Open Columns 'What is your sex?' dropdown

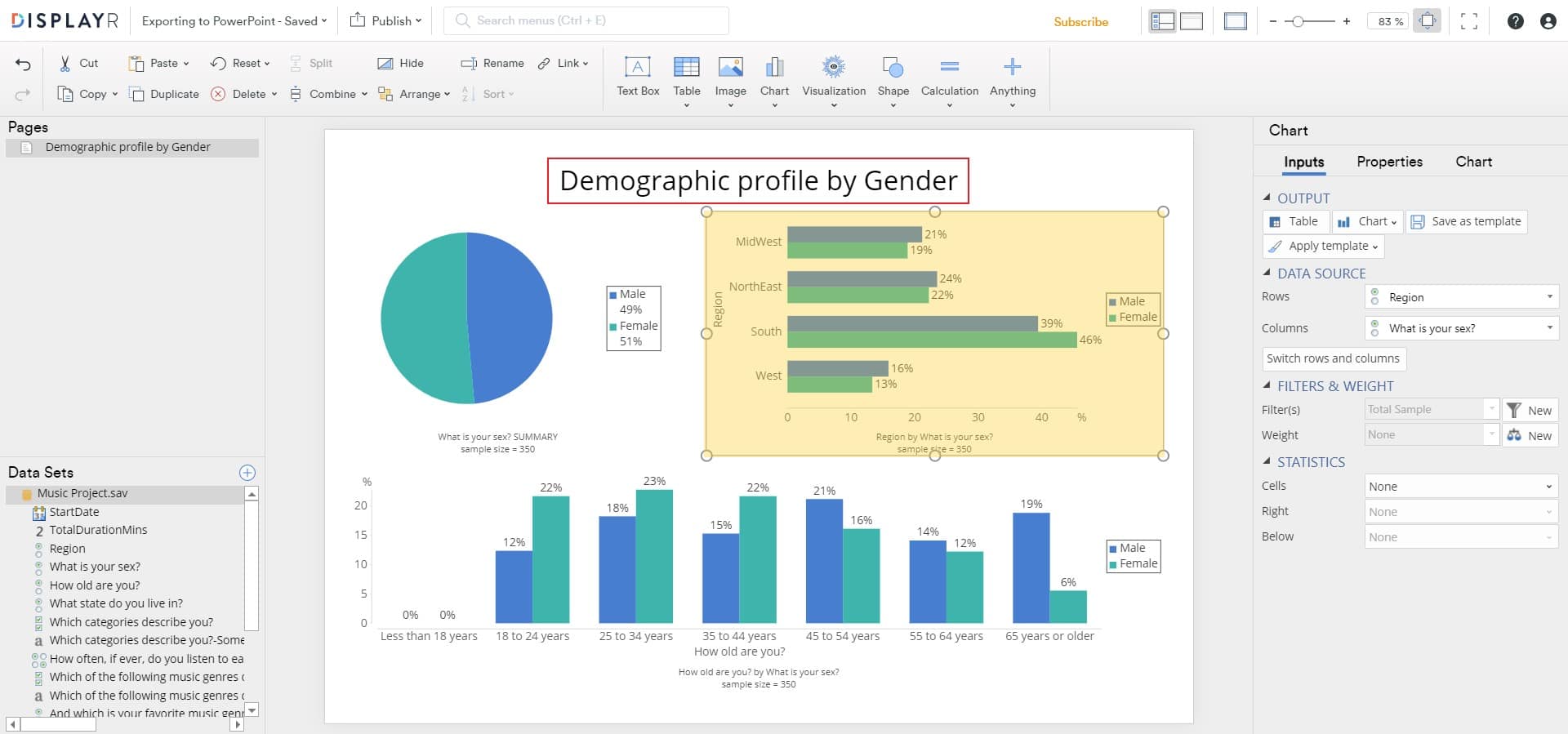pyautogui.click(x=1461, y=328)
